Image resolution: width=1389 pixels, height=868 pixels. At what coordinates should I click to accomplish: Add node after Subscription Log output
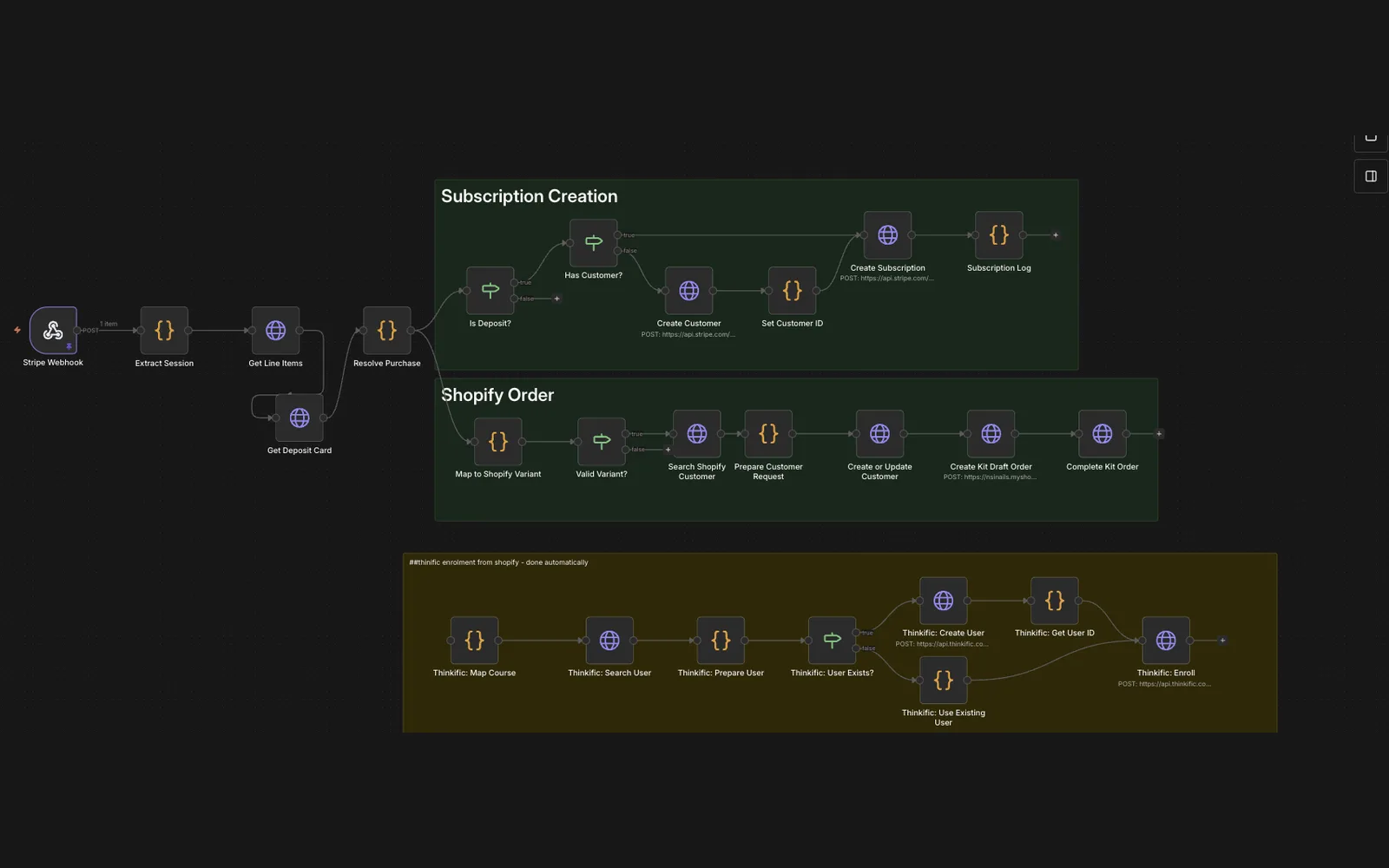click(x=1055, y=235)
